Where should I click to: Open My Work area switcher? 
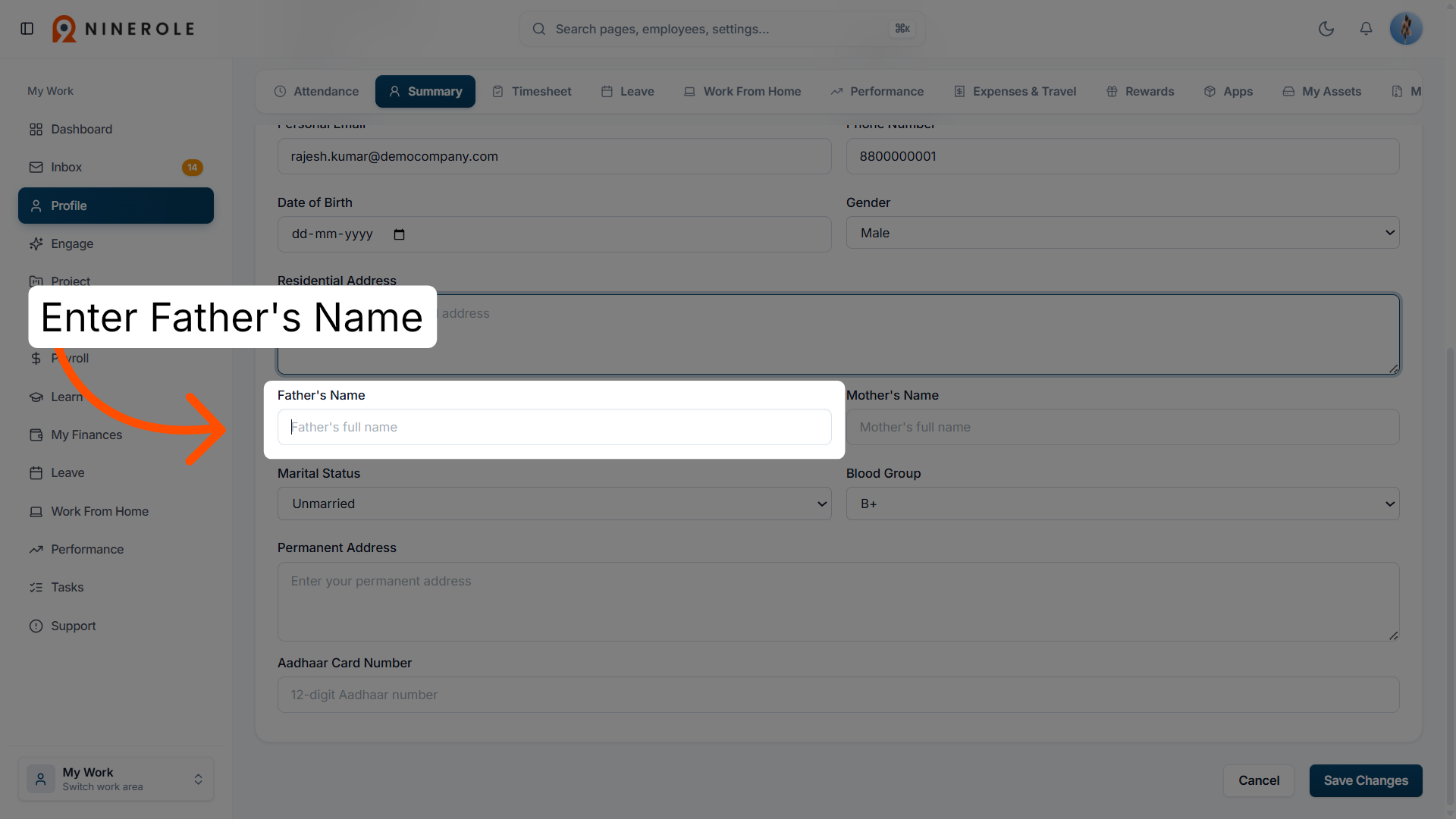coord(115,779)
